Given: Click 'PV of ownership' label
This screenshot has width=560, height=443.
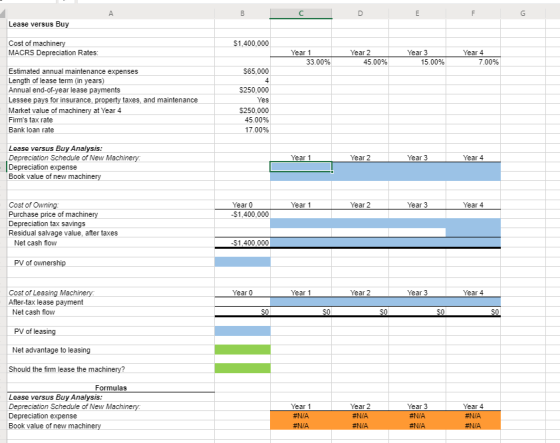Looking at the screenshot, I should (x=40, y=263).
